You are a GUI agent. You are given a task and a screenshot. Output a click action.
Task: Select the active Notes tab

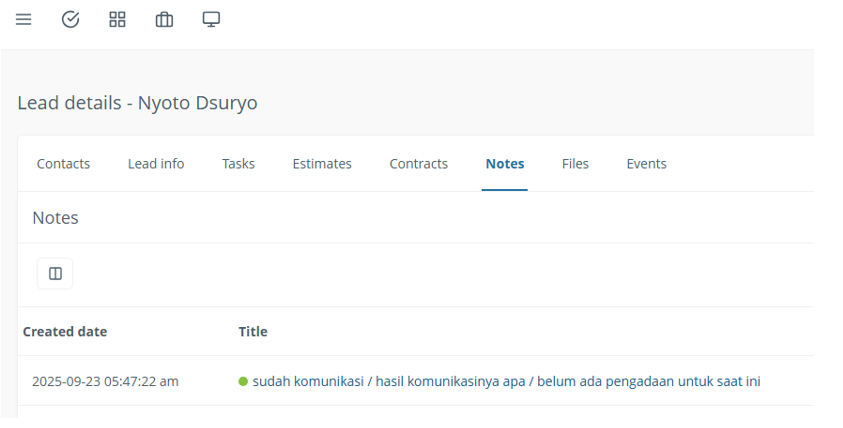[x=504, y=164]
